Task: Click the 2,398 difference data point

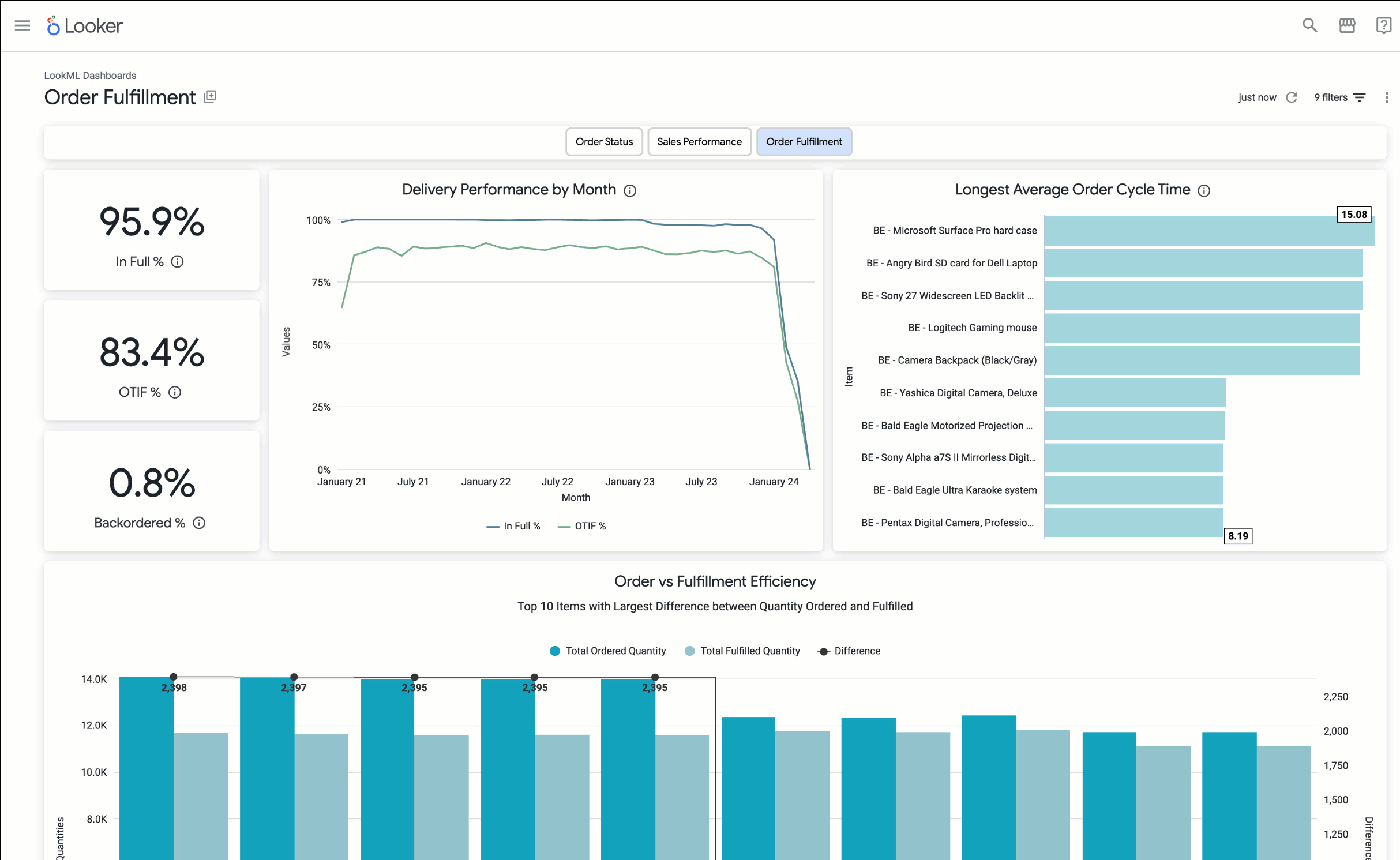Action: tap(173, 677)
